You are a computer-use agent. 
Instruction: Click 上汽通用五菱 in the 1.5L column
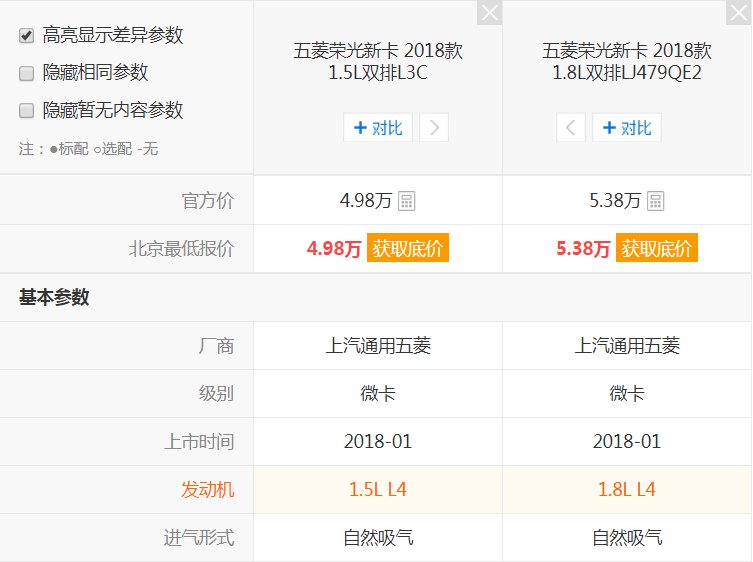378,346
